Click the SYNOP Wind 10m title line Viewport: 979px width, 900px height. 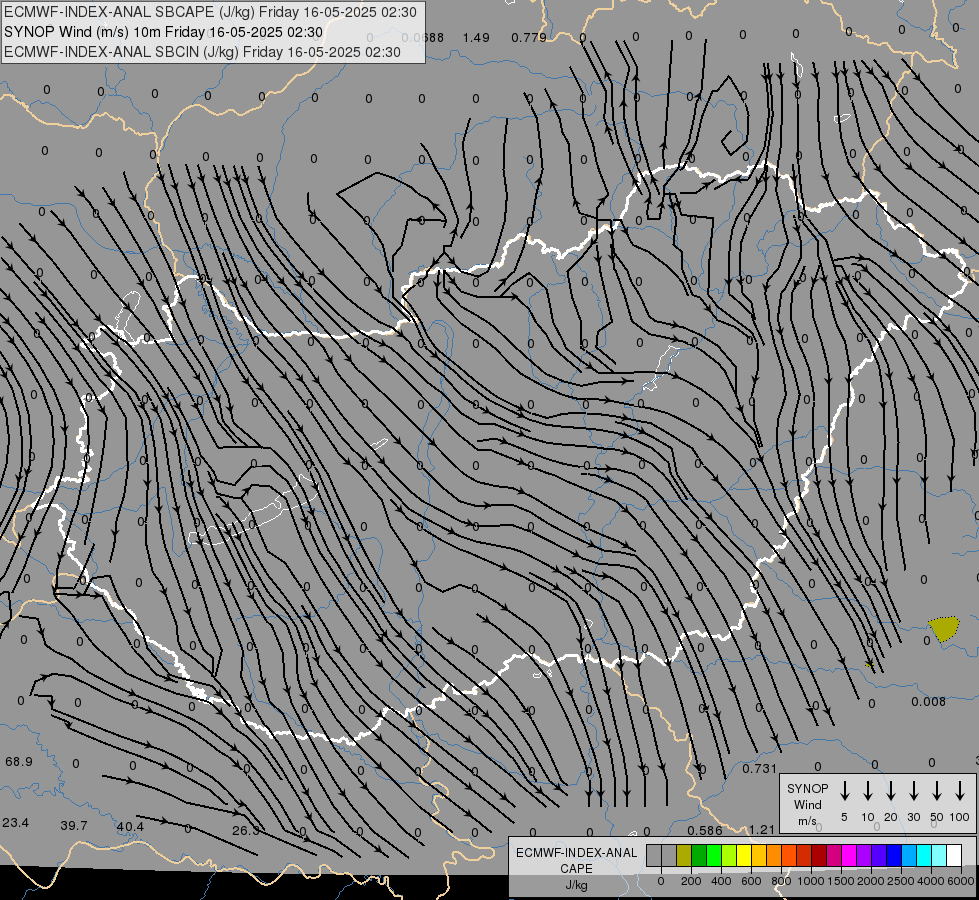click(x=164, y=32)
